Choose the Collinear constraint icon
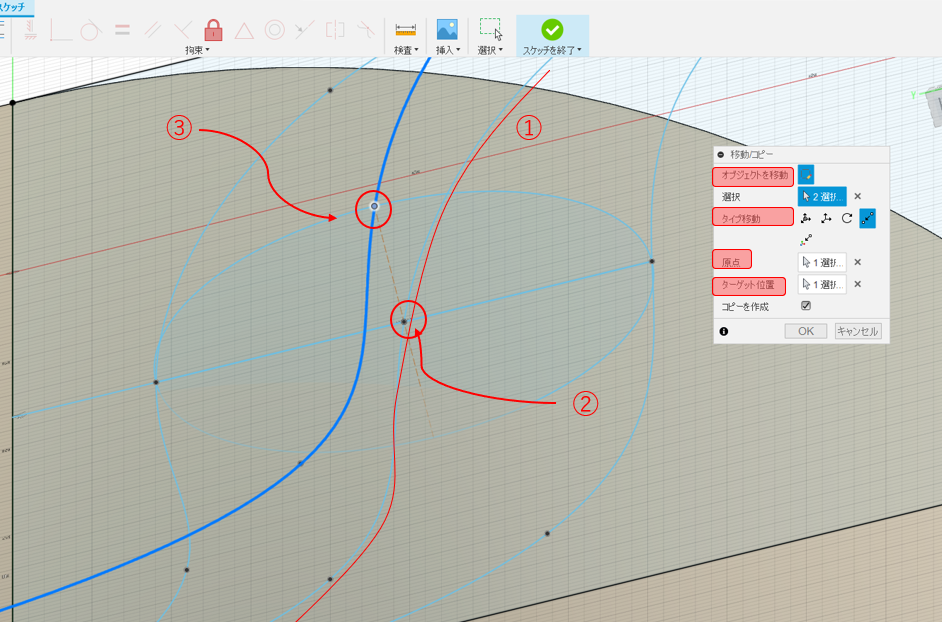Screen dimensions: 942x622 305,29
